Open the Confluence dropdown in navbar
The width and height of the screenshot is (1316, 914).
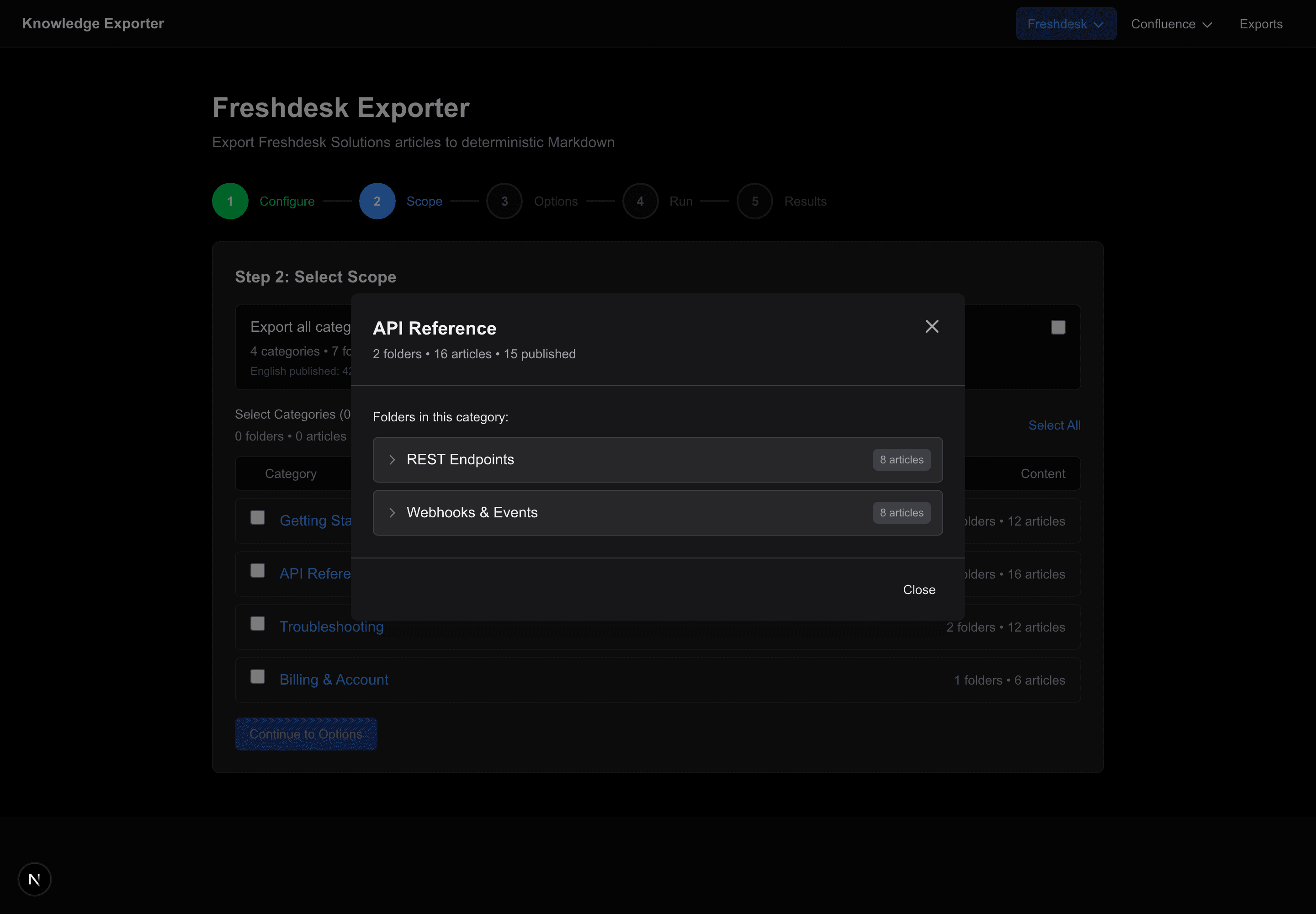pos(1171,24)
